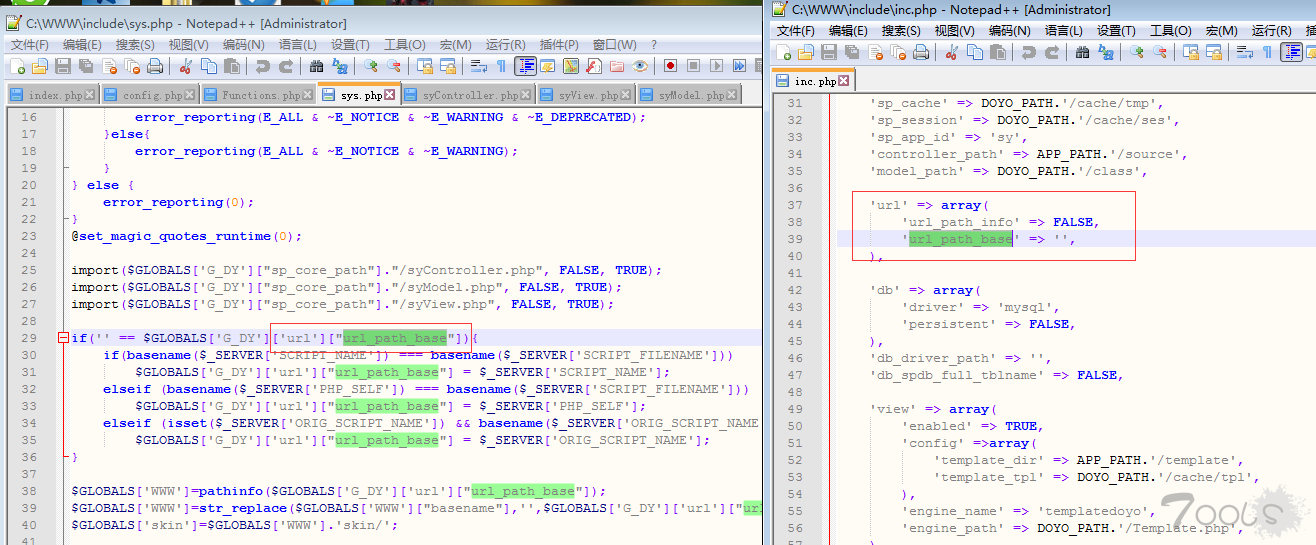The image size is (1316, 545).
Task: Open document map in sys.php window toolbar
Action: click(570, 66)
